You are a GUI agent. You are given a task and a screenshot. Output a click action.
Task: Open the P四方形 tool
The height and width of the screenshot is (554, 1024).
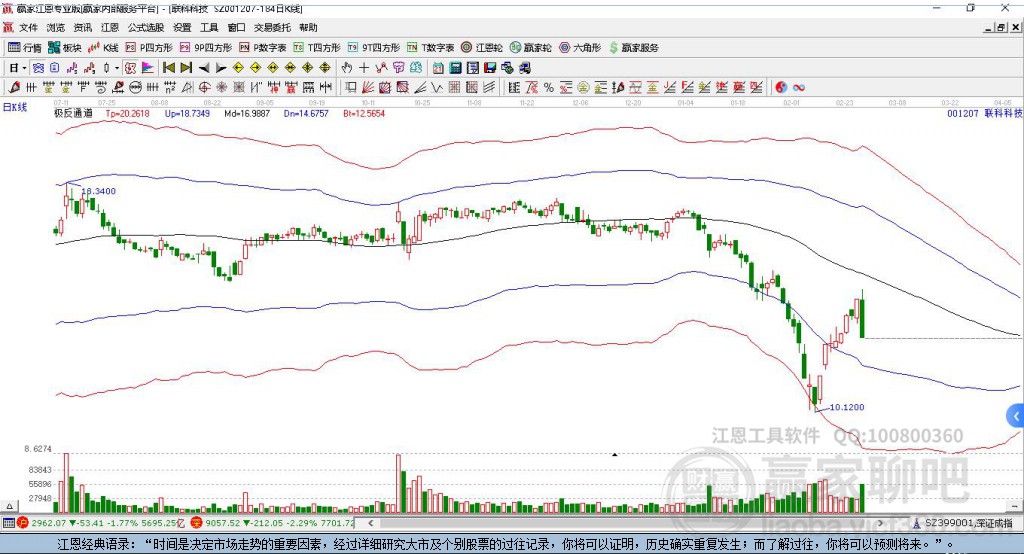click(x=149, y=48)
